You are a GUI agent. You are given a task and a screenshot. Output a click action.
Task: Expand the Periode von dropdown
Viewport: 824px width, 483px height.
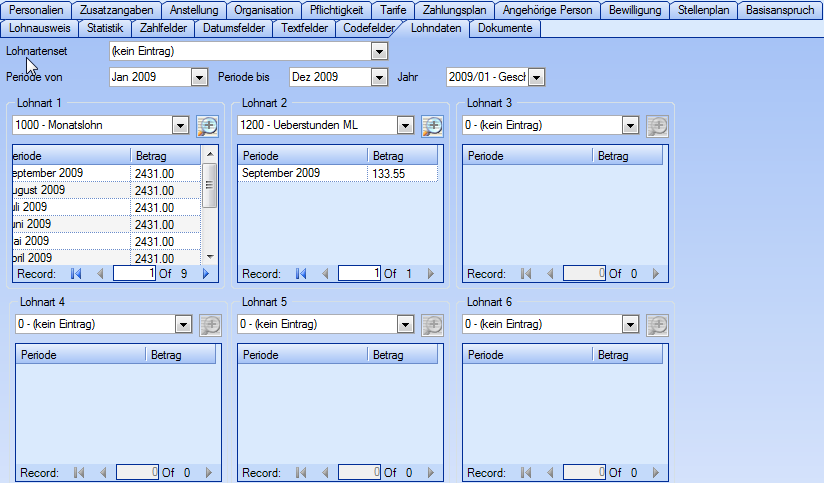[x=199, y=77]
